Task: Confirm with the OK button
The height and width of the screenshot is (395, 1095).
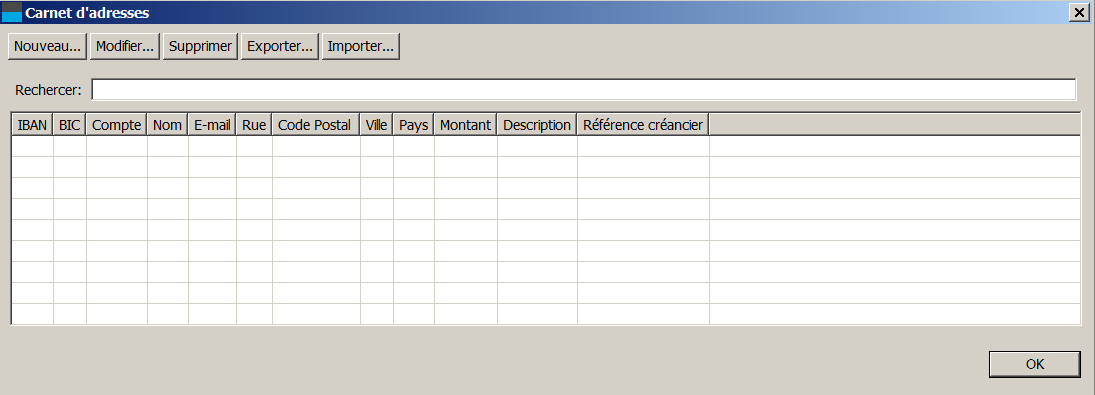Action: point(1035,364)
